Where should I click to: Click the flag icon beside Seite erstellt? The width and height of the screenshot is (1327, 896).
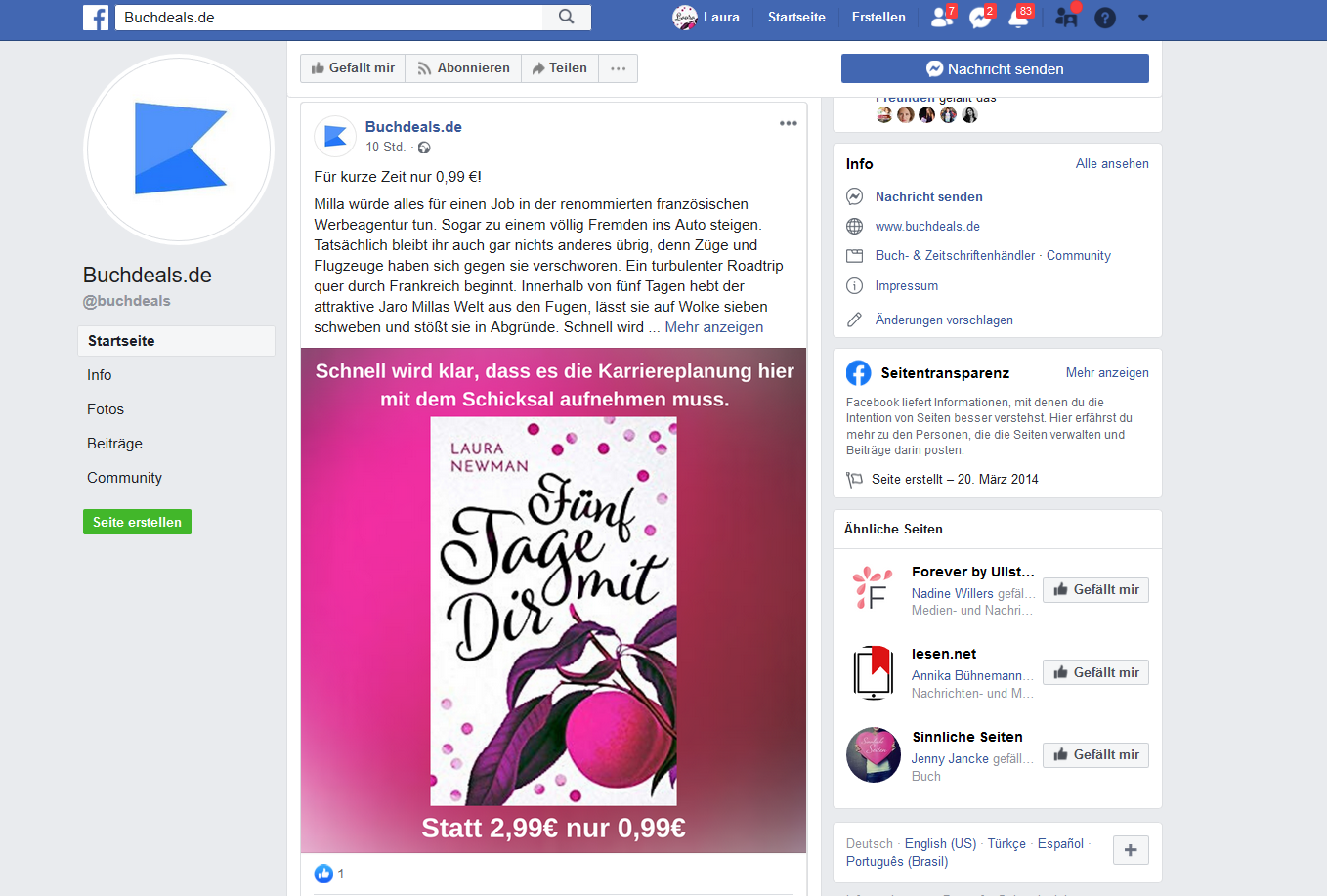(x=854, y=480)
